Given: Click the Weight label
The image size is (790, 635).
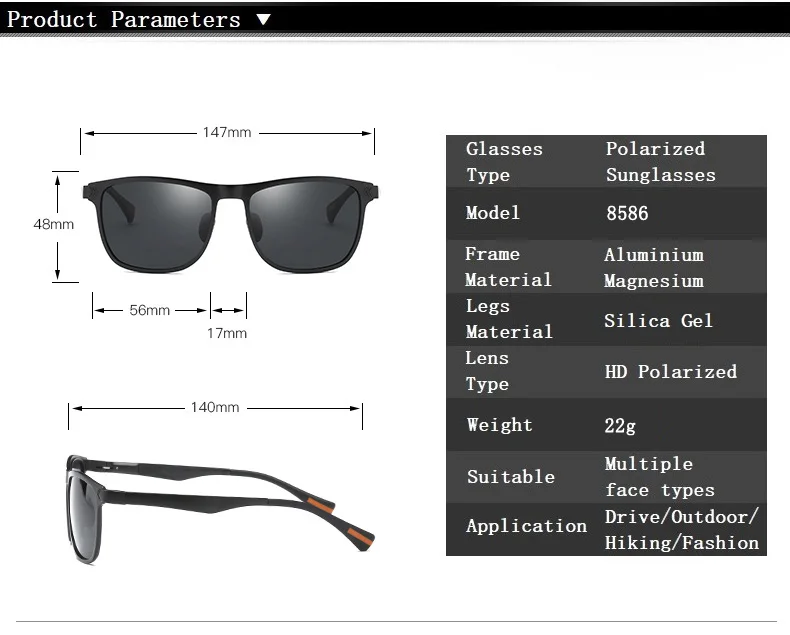Looking at the screenshot, I should 499,425.
